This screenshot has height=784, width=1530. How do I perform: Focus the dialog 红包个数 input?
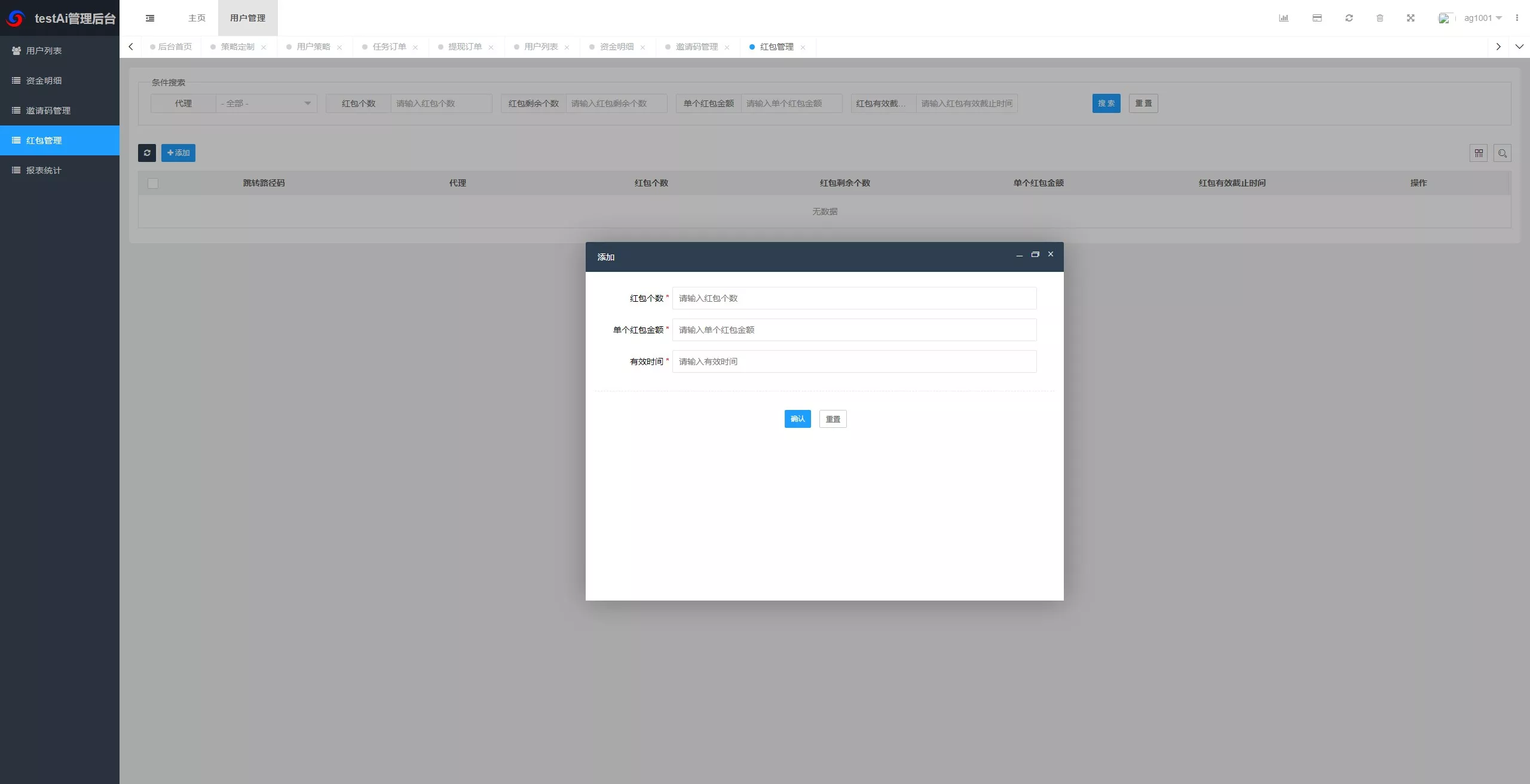pos(854,298)
